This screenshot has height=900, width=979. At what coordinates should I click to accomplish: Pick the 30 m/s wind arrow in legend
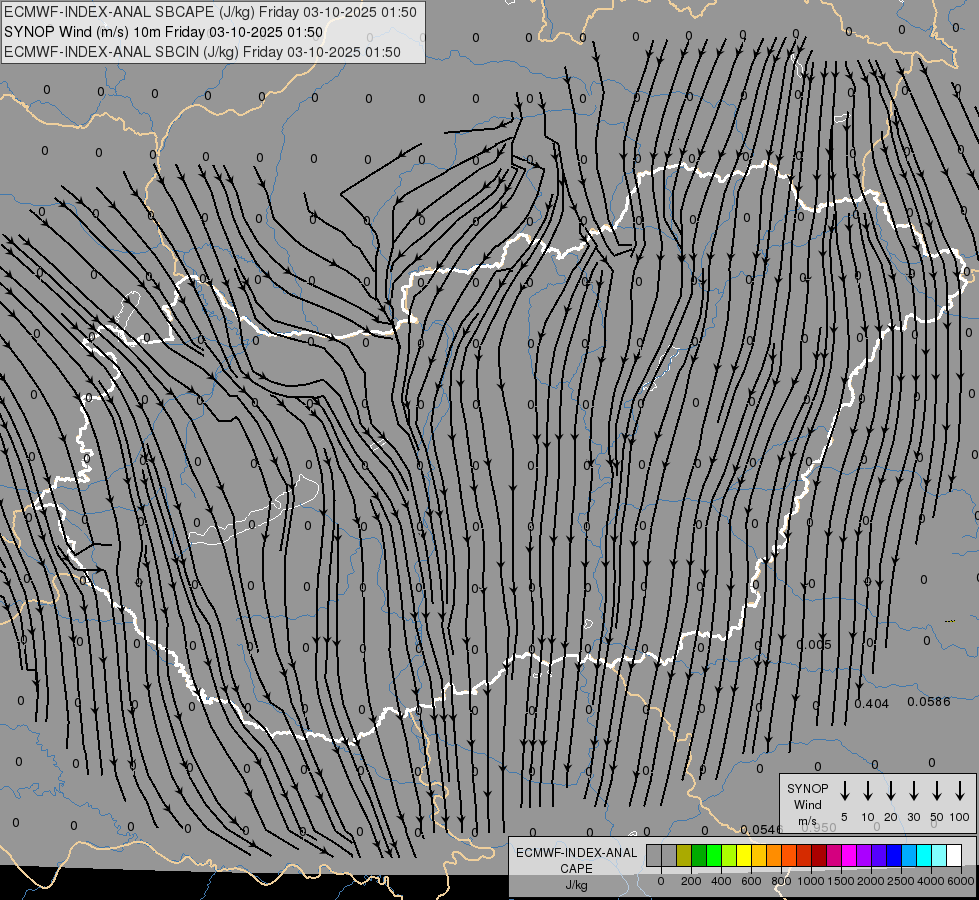pyautogui.click(x=914, y=791)
